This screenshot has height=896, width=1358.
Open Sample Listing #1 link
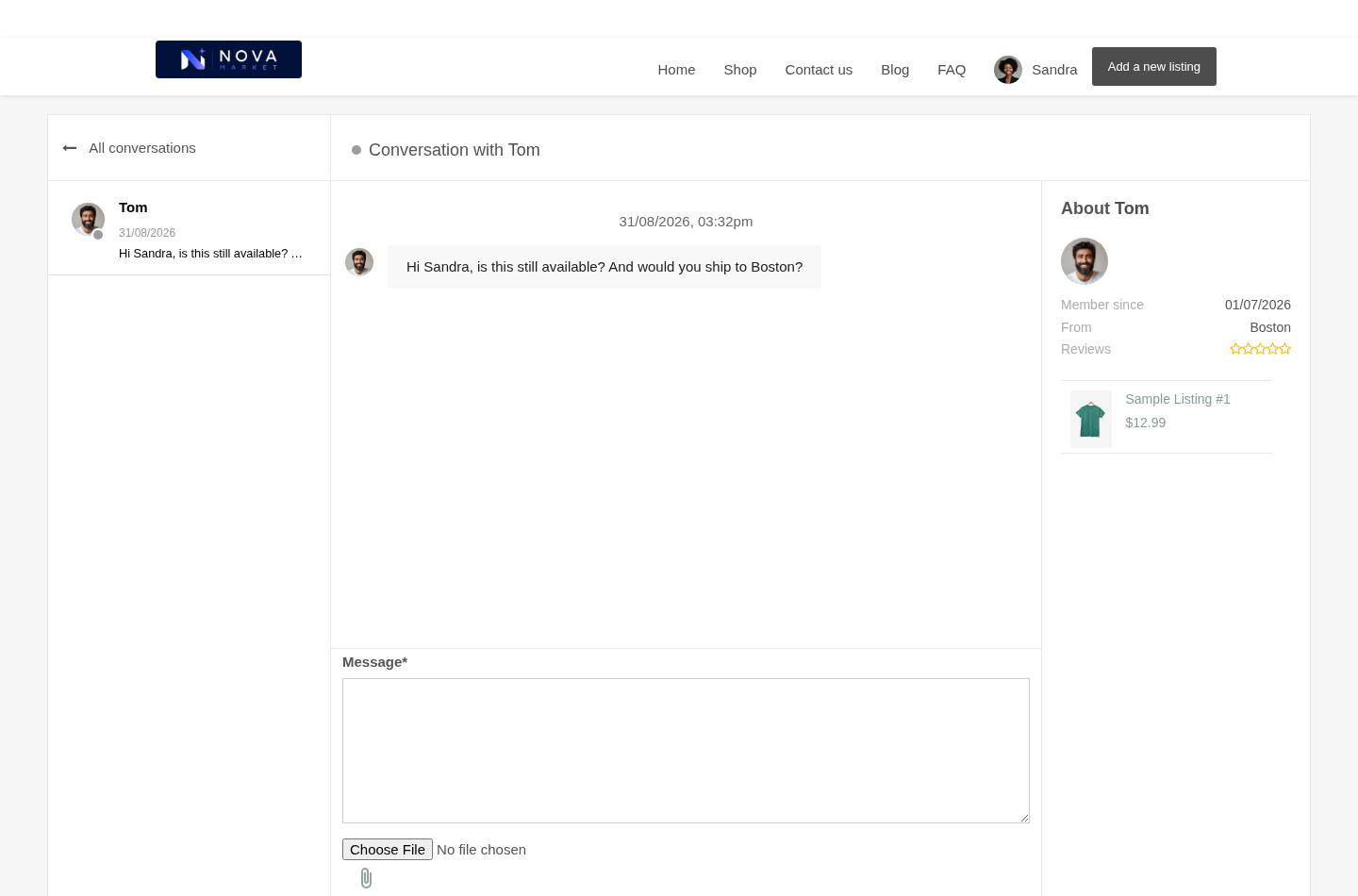pyautogui.click(x=1178, y=399)
